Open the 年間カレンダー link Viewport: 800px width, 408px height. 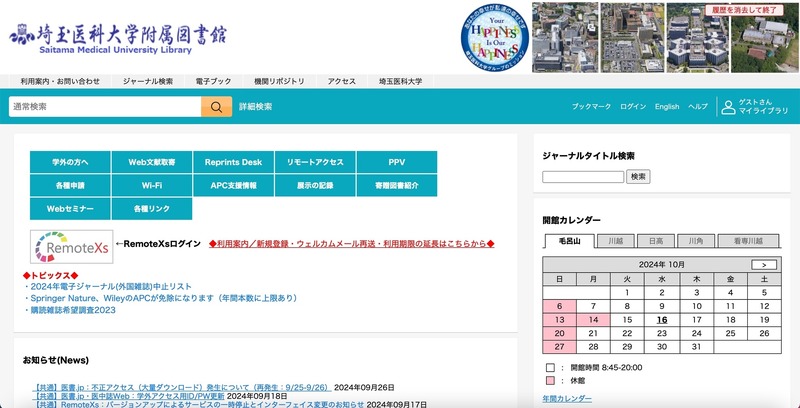point(567,398)
